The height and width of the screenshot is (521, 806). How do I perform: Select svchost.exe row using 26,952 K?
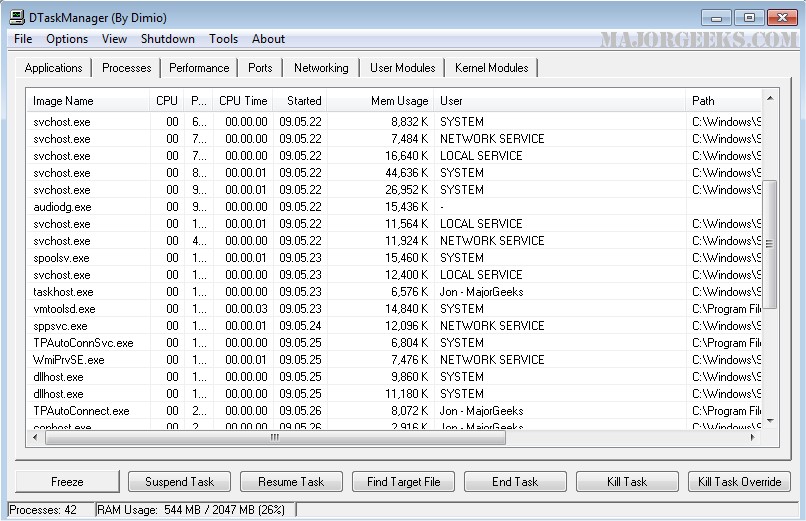(x=394, y=190)
